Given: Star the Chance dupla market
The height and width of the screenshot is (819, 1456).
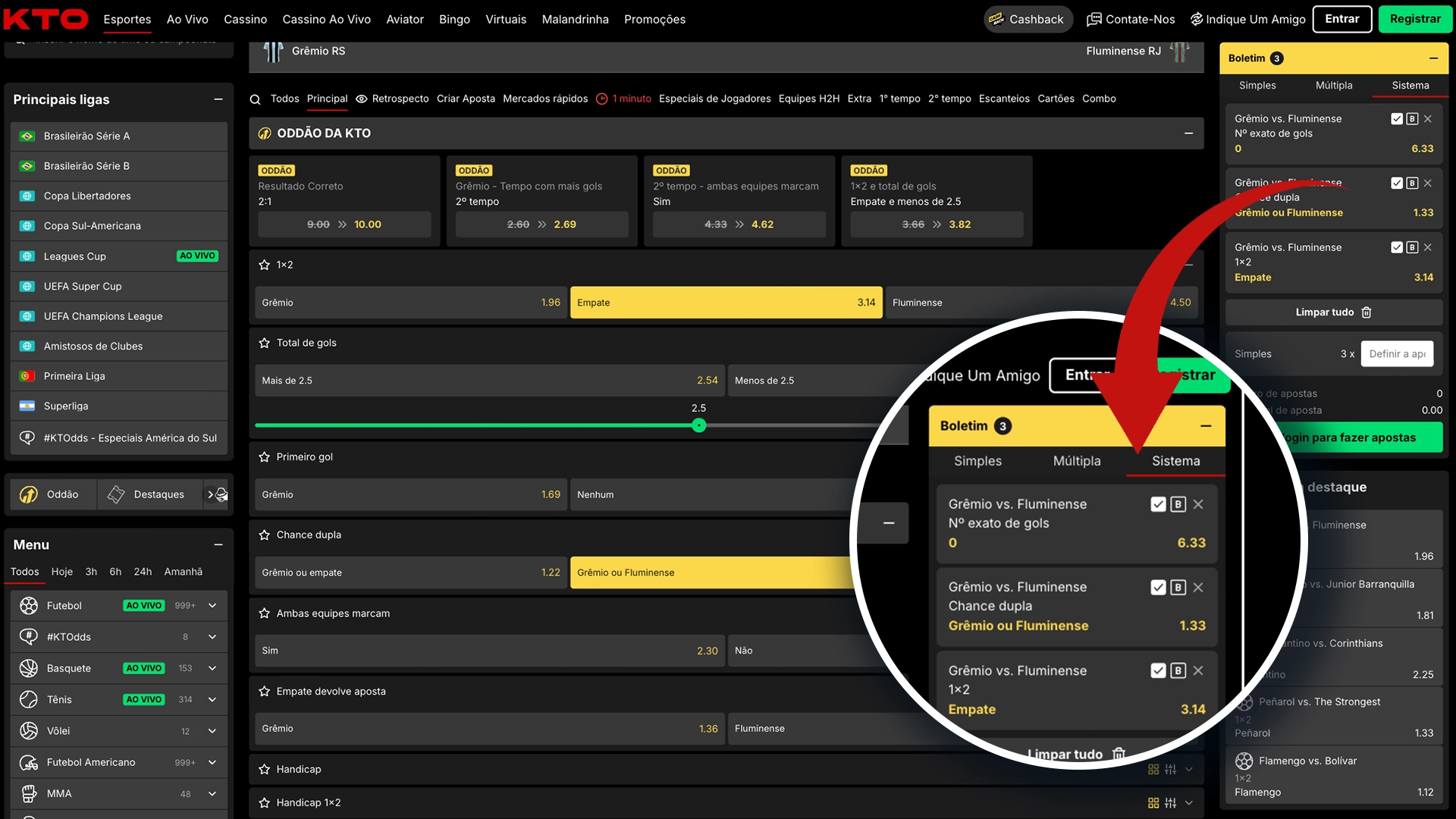Looking at the screenshot, I should pos(264,535).
